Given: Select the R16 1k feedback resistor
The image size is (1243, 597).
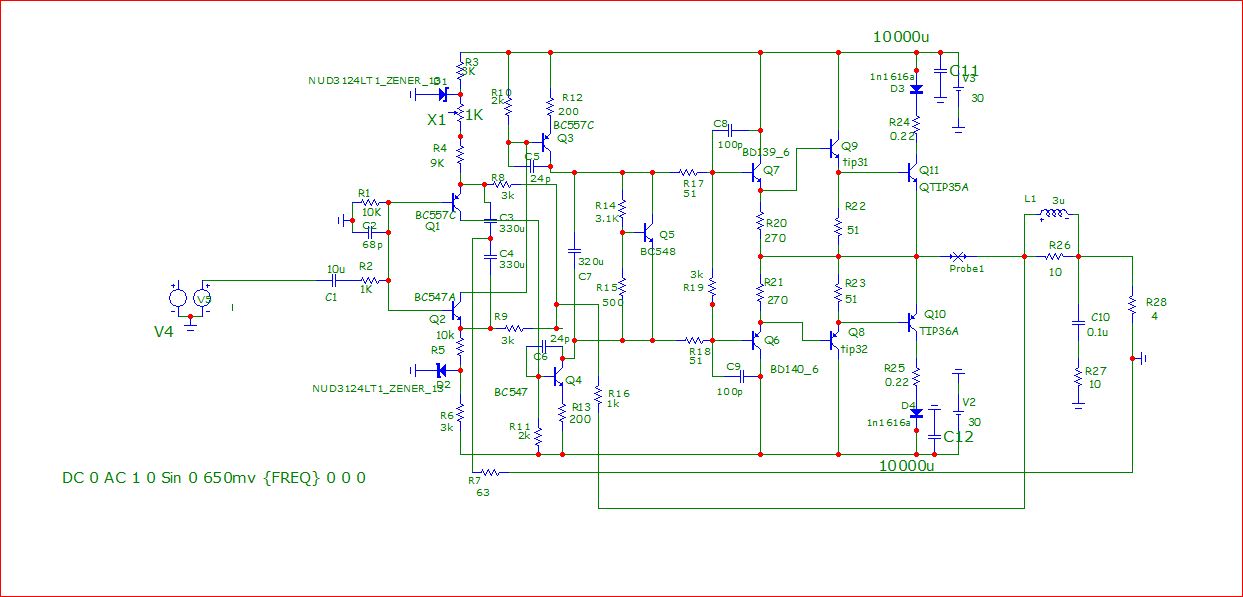Looking at the screenshot, I should [598, 396].
